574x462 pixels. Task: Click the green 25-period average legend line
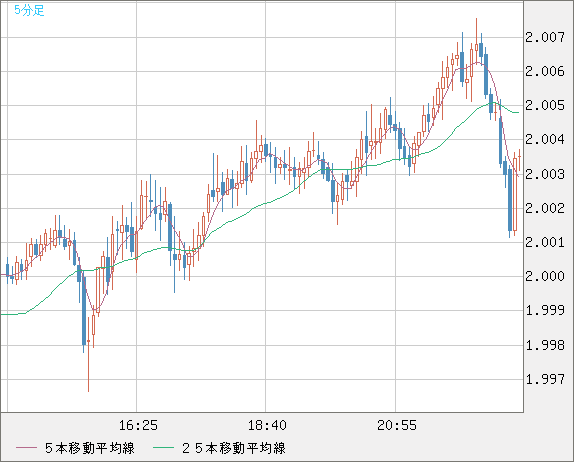point(163,448)
